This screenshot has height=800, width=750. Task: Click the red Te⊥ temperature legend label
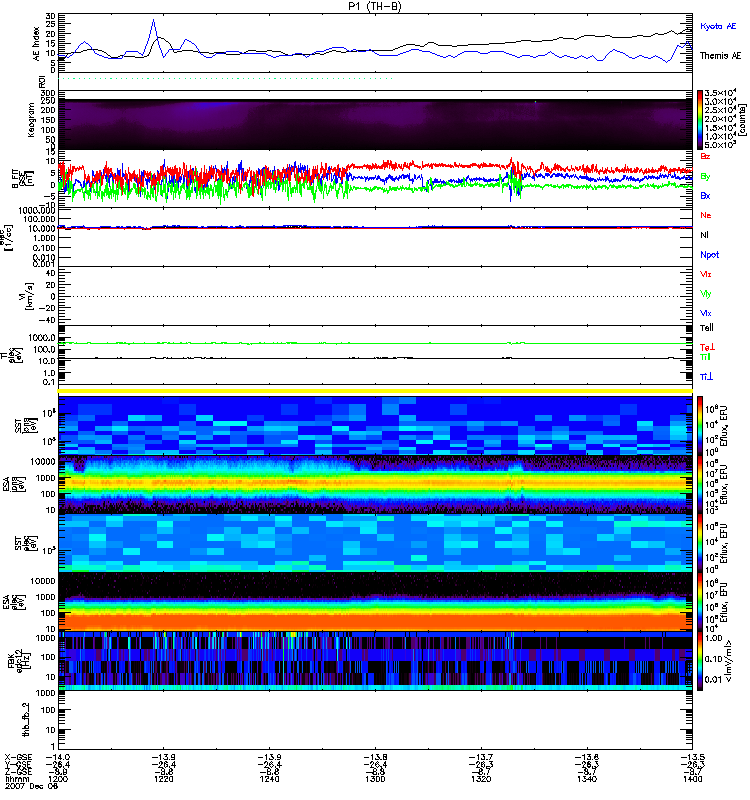707,347
